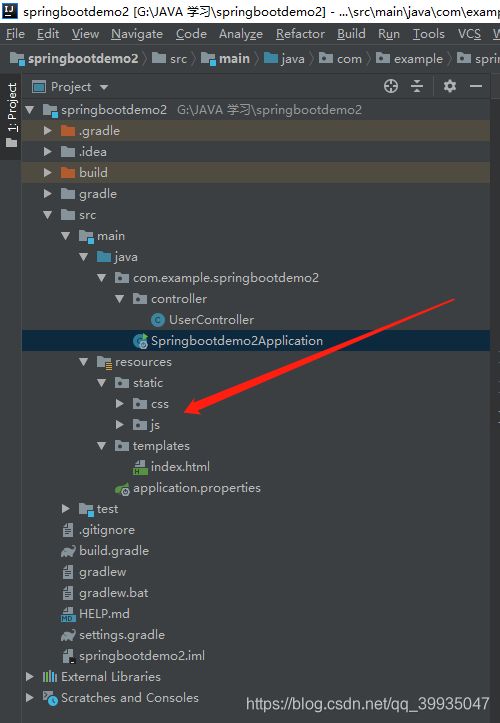Expand External Libraries node
The width and height of the screenshot is (500, 723).
[30, 677]
